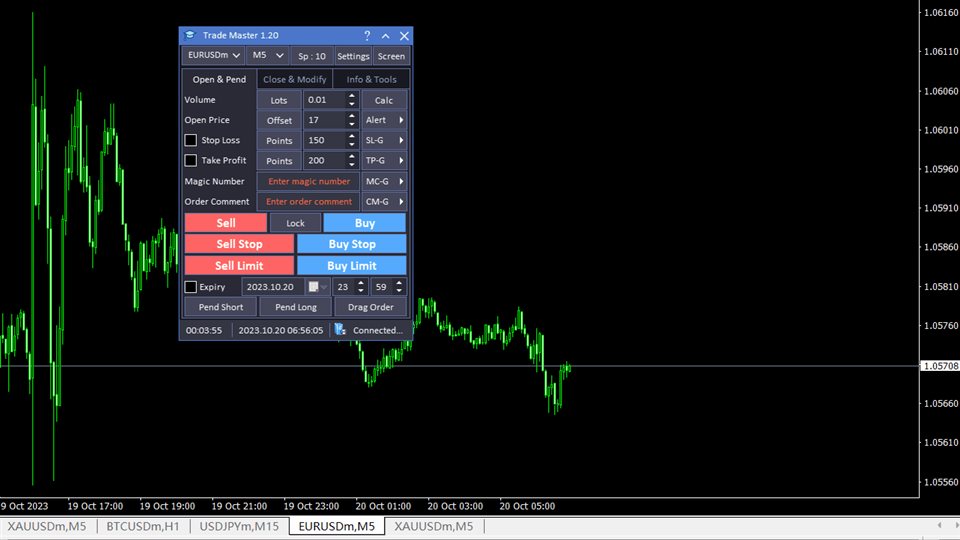Click the Lock button

click(x=295, y=223)
